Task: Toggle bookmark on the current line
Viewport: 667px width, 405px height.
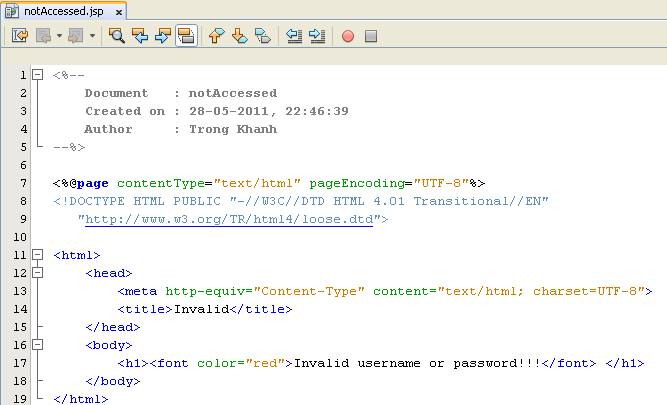Action: point(262,36)
